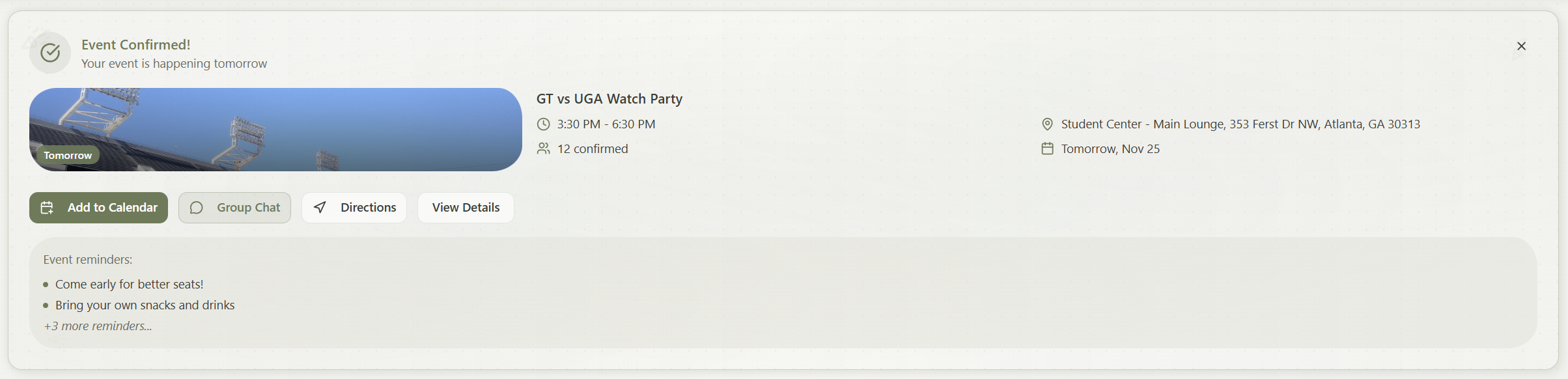
Task: Select the Bring your own snacks reminder
Action: coord(145,305)
